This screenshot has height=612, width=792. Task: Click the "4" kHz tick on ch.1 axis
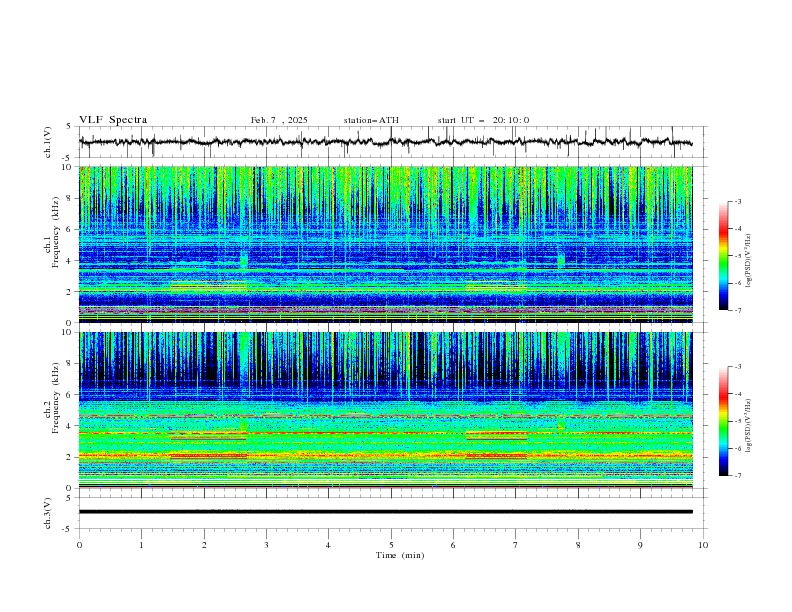tap(69, 261)
